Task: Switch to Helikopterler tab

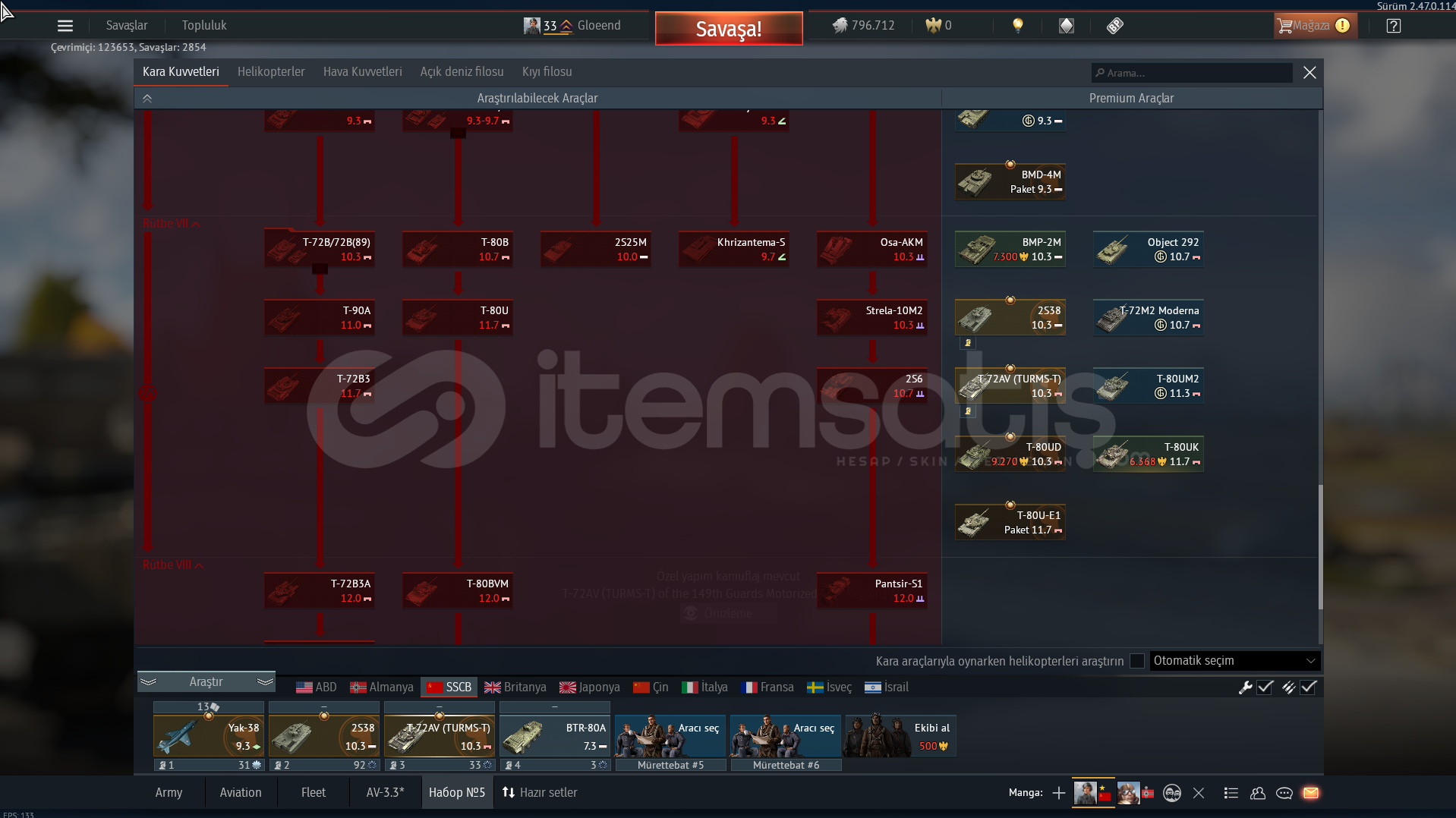Action: point(271,71)
